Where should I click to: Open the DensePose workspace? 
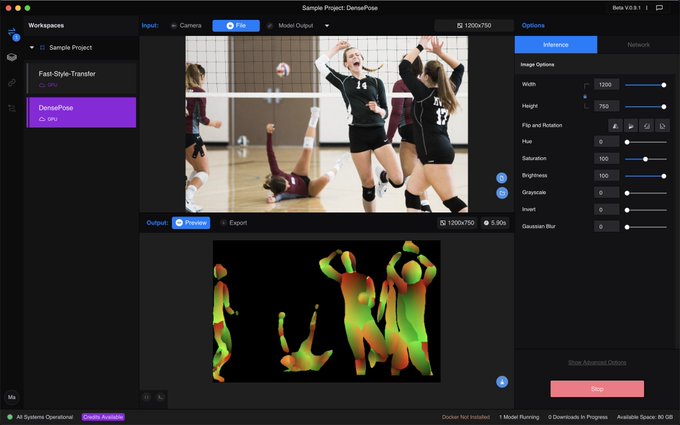pos(81,112)
